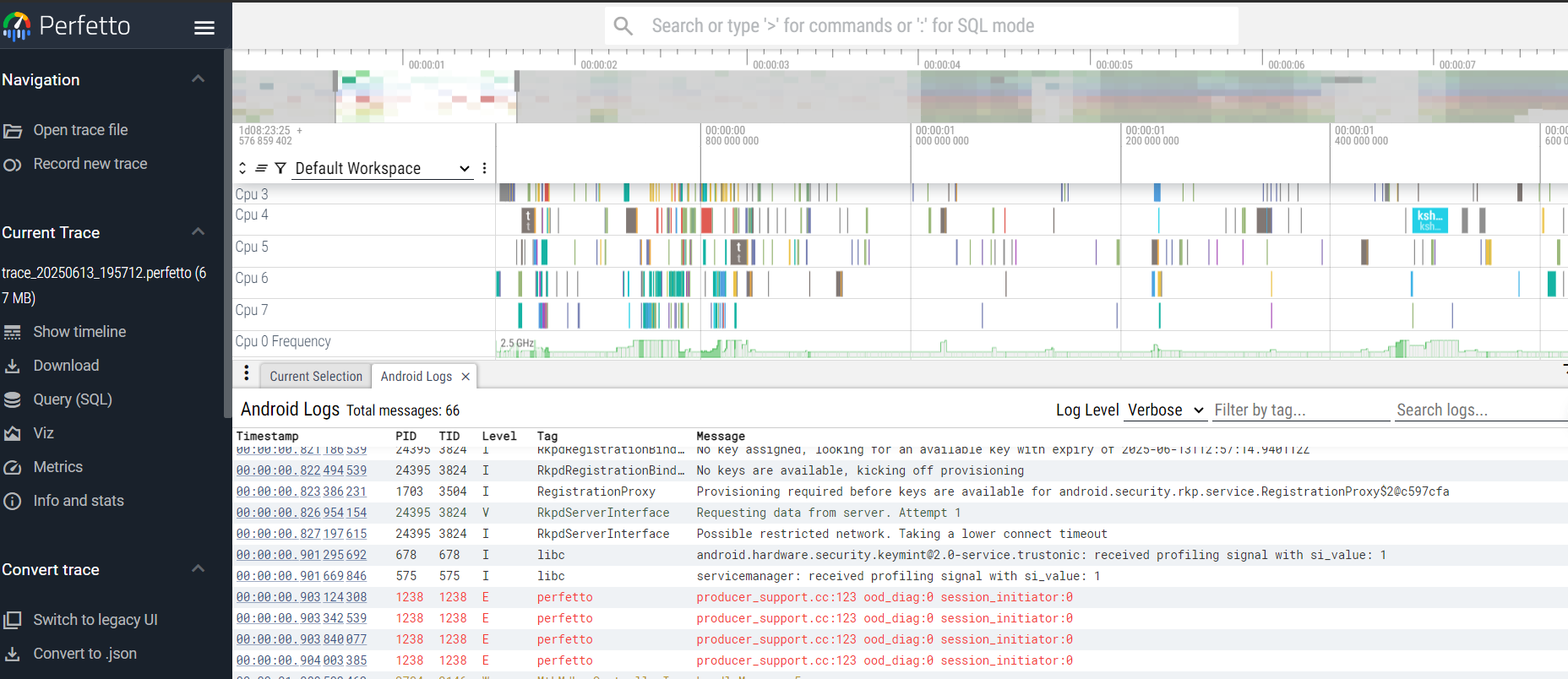1568x679 pixels.
Task: Open Info and stats page
Action: [x=79, y=501]
